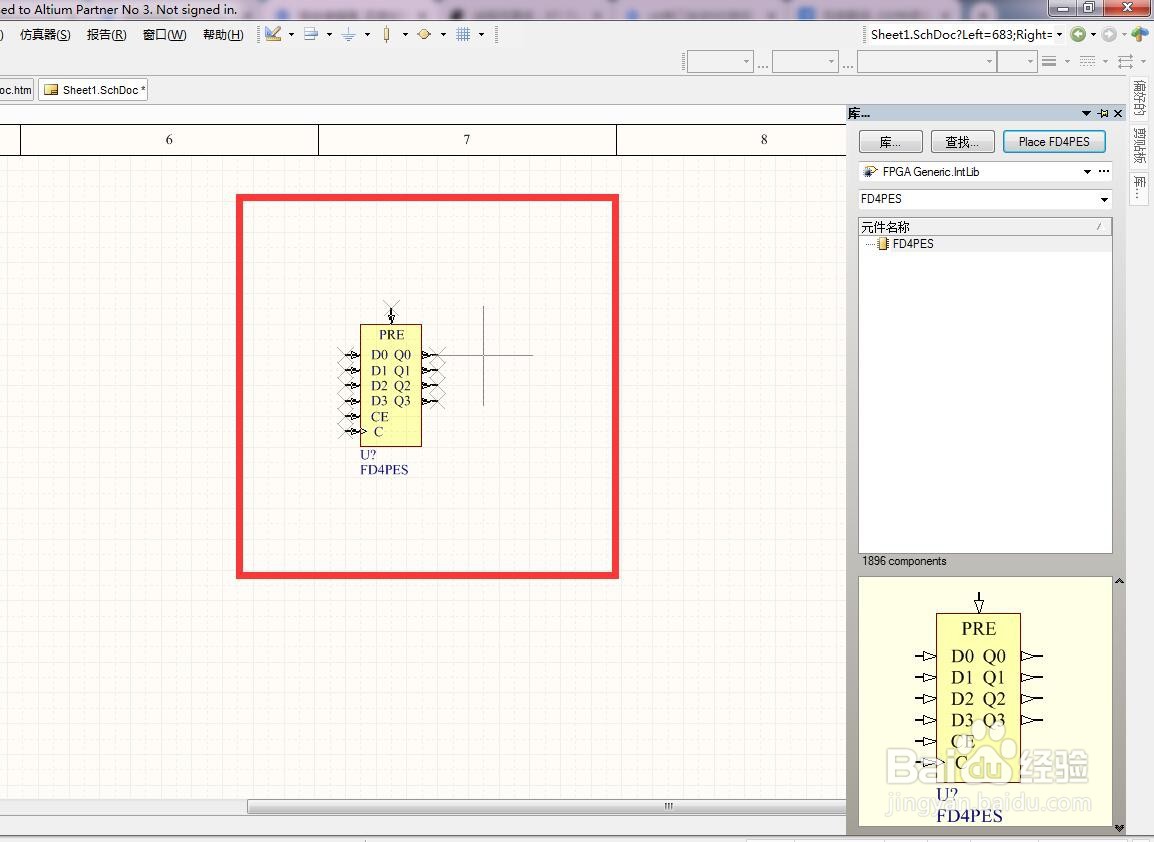The height and width of the screenshot is (842, 1154).
Task: Expand the alignment tools dropdown arrow
Action: click(x=329, y=35)
